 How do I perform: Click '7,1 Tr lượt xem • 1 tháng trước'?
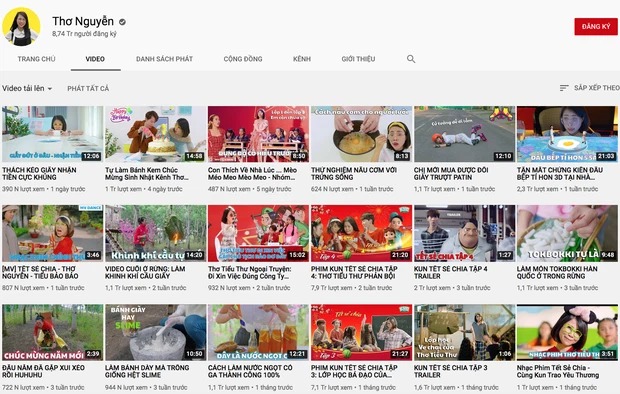[x=353, y=387]
